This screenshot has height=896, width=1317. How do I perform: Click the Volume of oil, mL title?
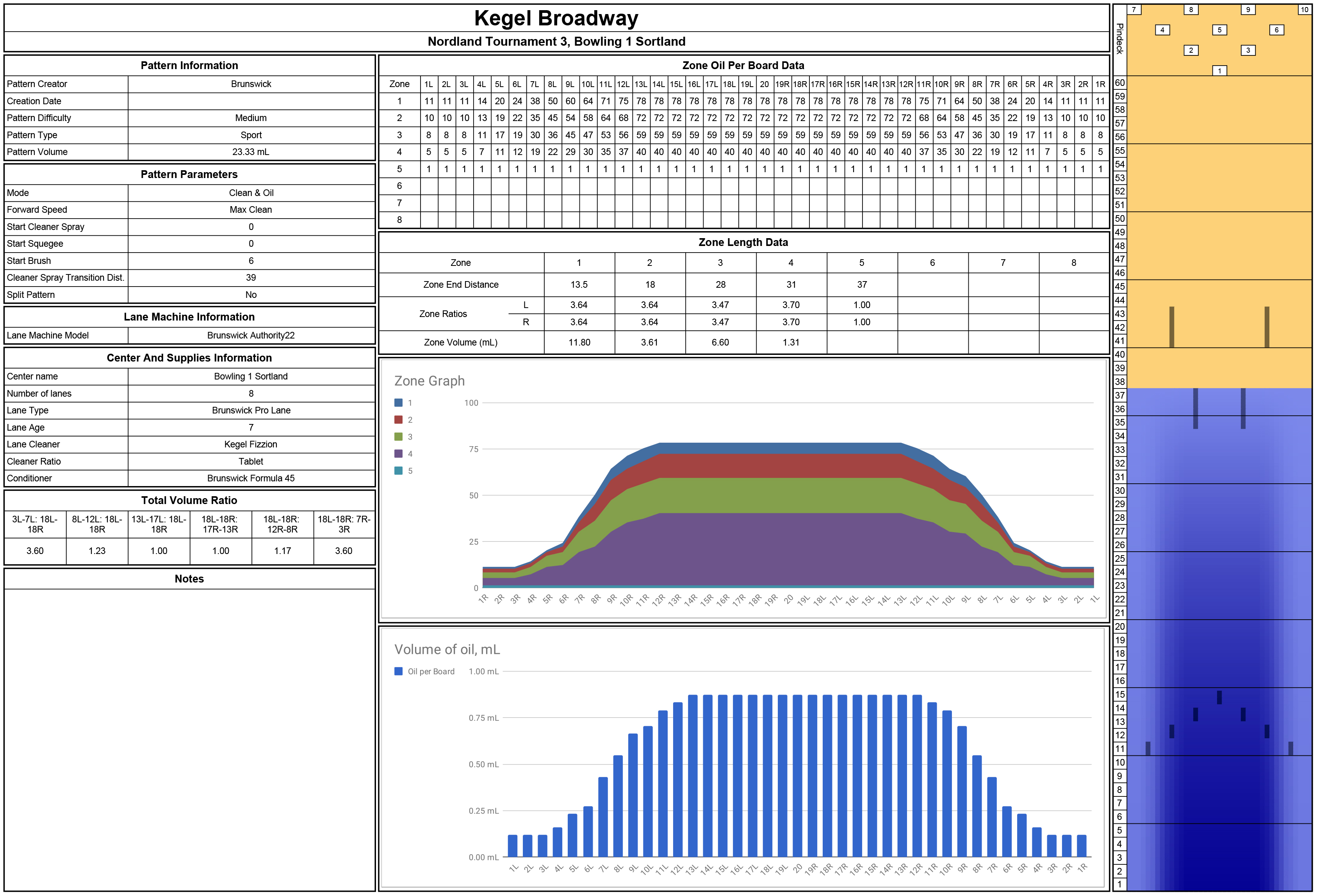click(x=447, y=650)
